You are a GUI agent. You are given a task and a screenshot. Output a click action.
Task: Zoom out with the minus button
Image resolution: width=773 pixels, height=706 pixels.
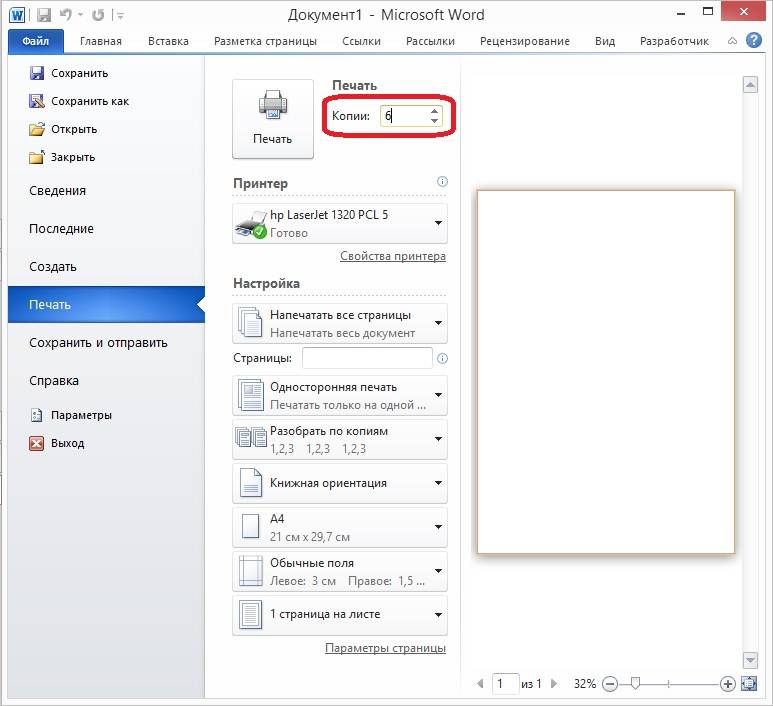610,684
